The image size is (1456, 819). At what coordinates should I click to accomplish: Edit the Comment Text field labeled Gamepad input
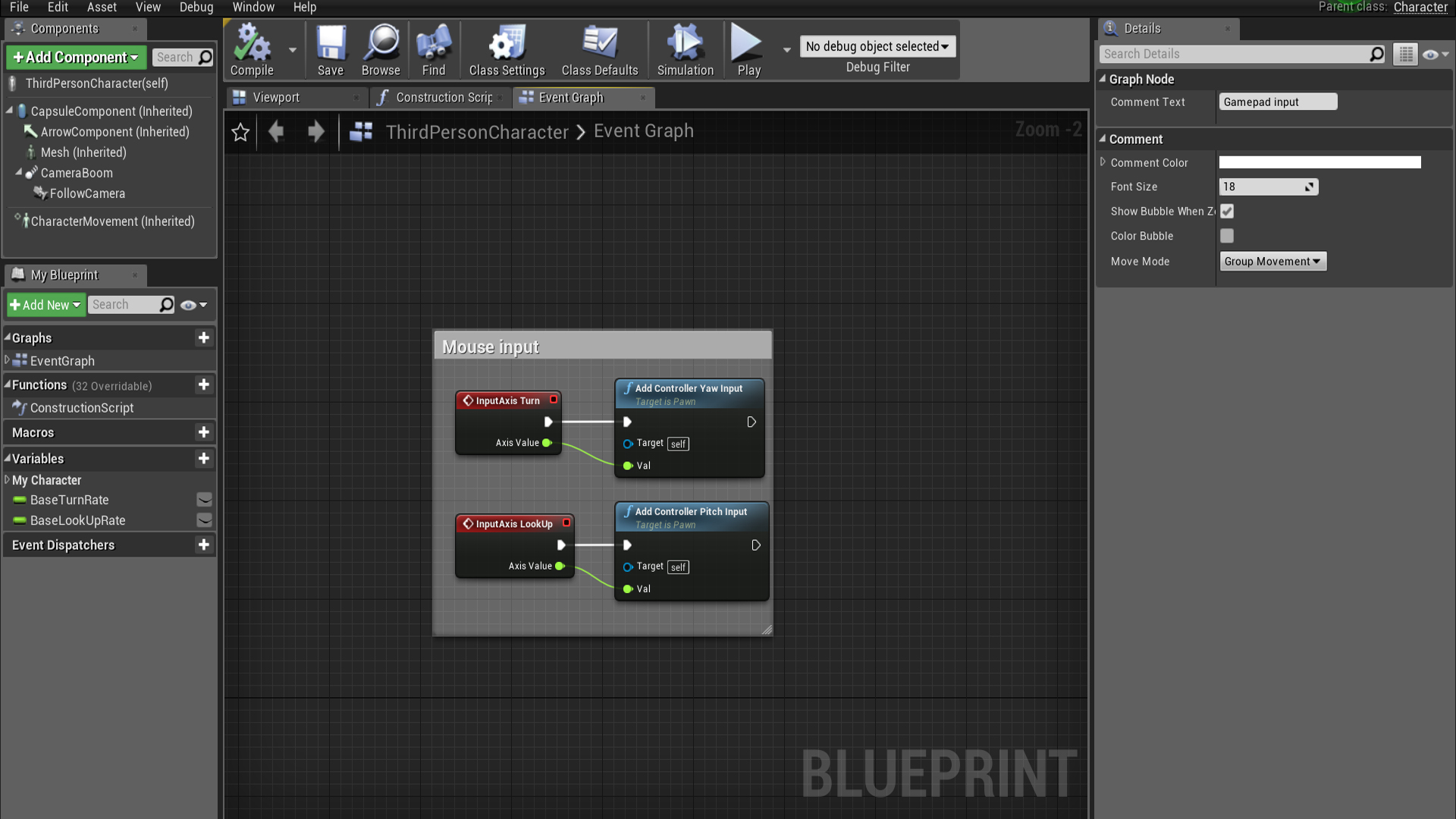(x=1277, y=102)
